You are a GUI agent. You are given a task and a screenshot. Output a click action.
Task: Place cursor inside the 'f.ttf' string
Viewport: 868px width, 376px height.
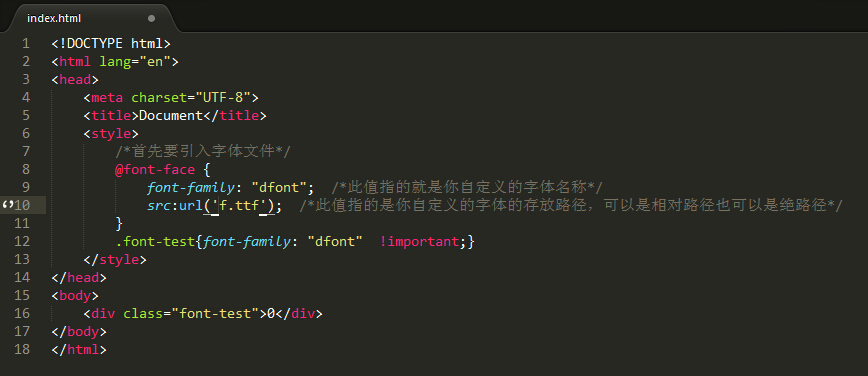pyautogui.click(x=244, y=205)
